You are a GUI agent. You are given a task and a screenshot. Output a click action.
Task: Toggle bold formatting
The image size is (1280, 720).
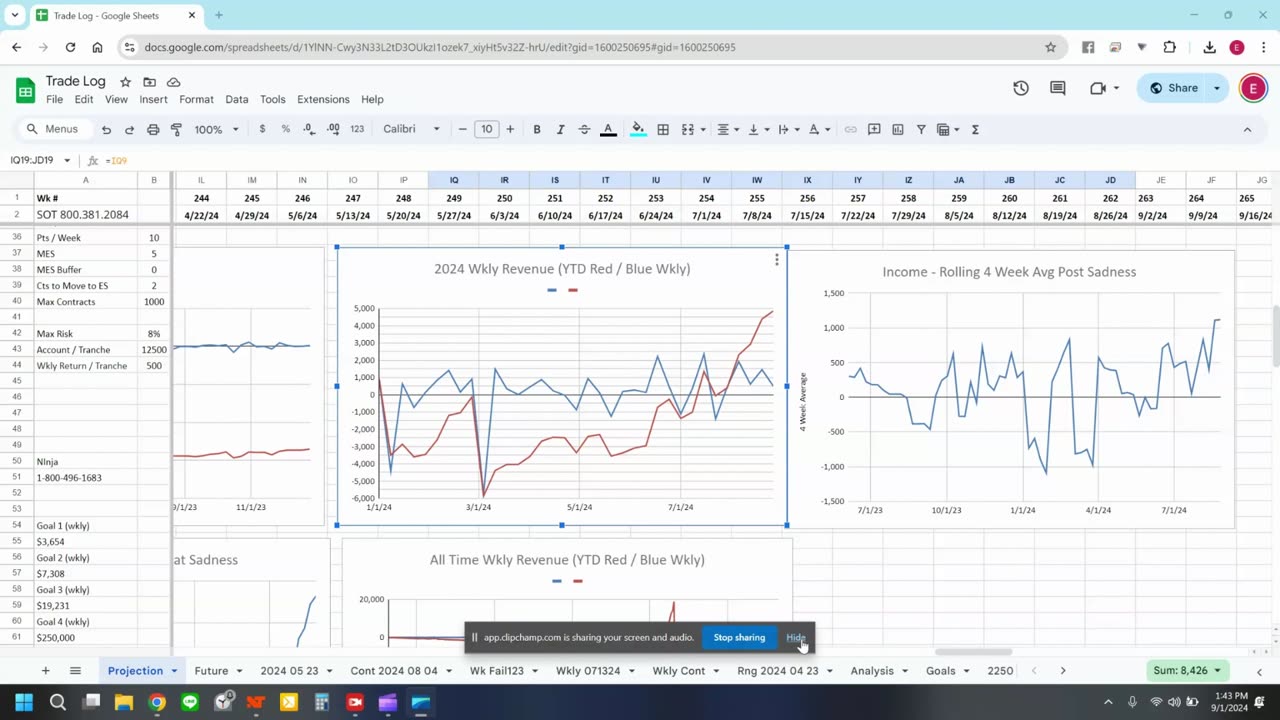(x=537, y=129)
